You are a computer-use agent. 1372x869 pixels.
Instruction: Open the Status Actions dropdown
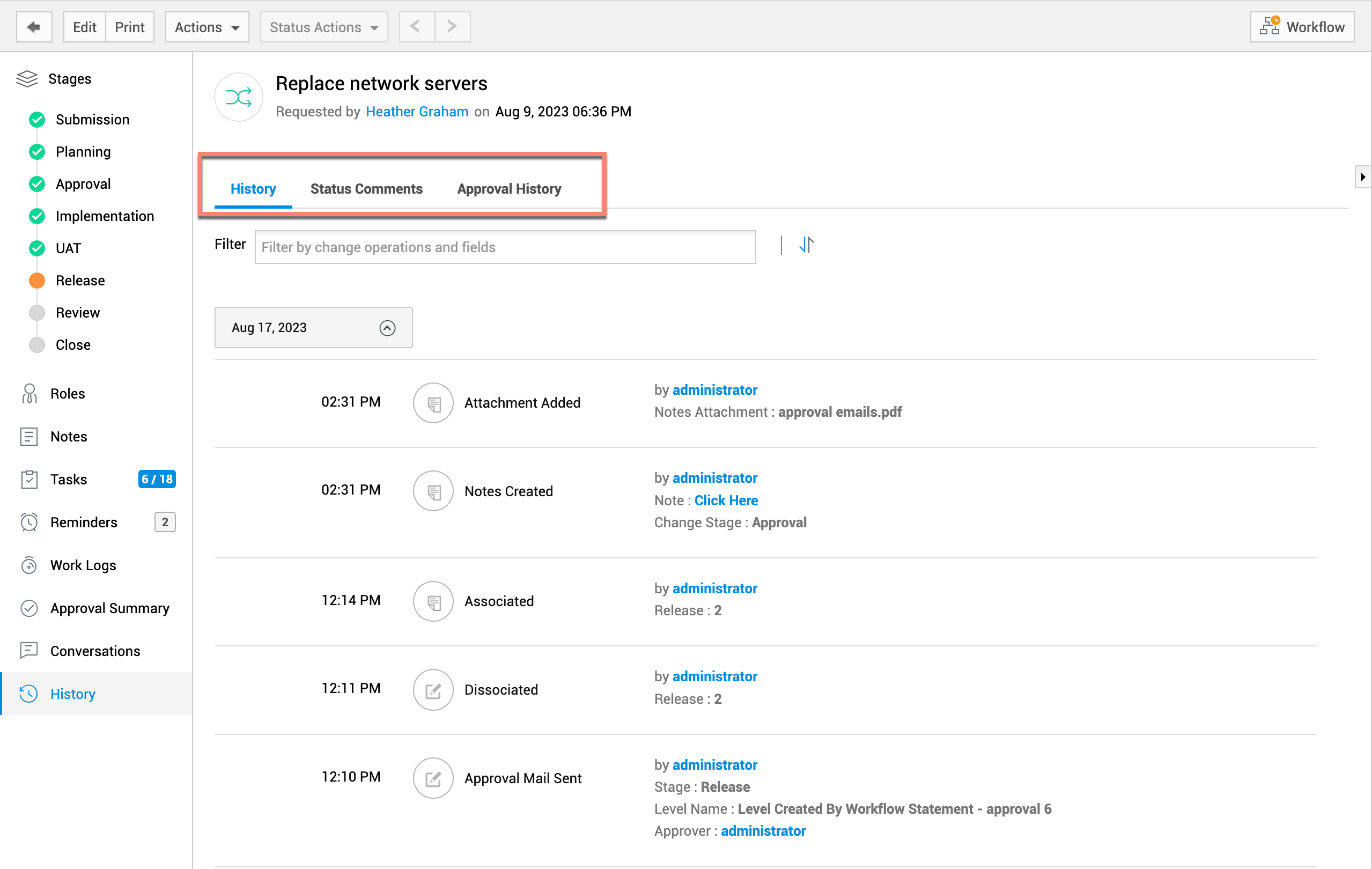tap(323, 27)
